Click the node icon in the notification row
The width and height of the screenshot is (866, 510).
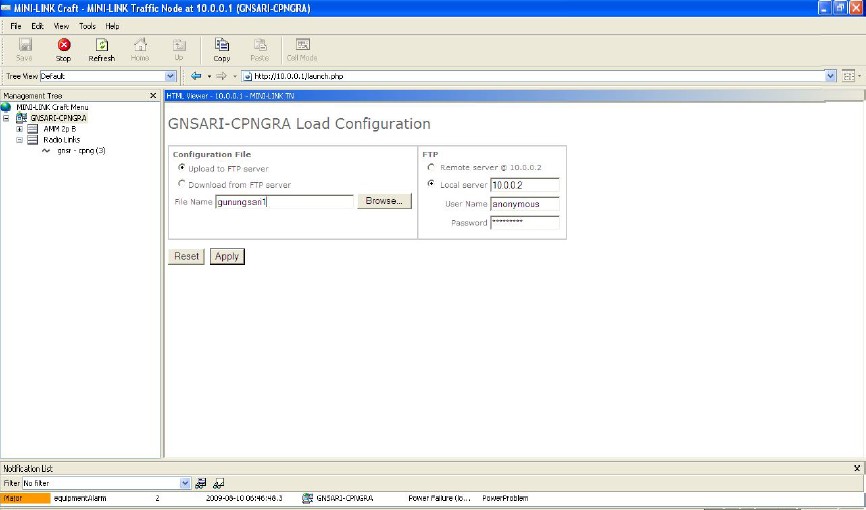[308, 498]
